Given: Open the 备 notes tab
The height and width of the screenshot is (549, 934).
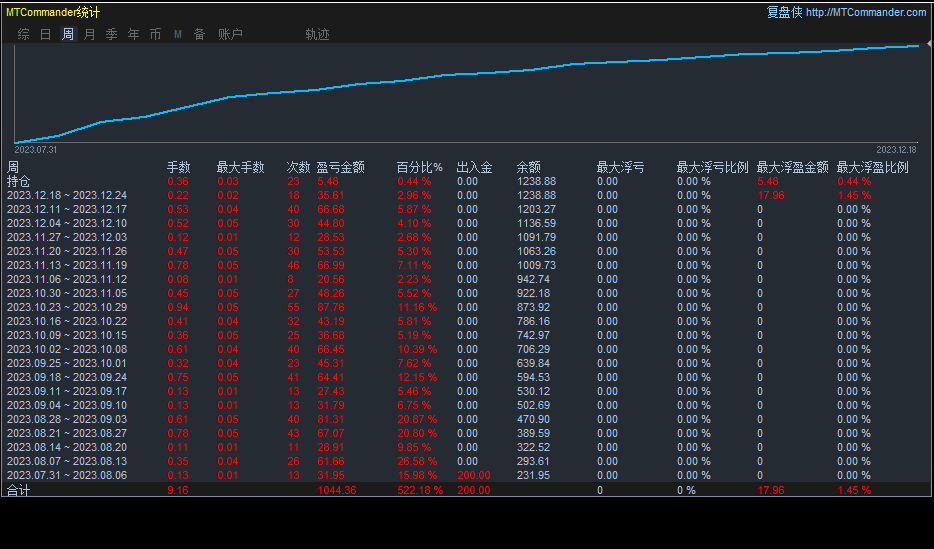Looking at the screenshot, I should pyautogui.click(x=200, y=35).
